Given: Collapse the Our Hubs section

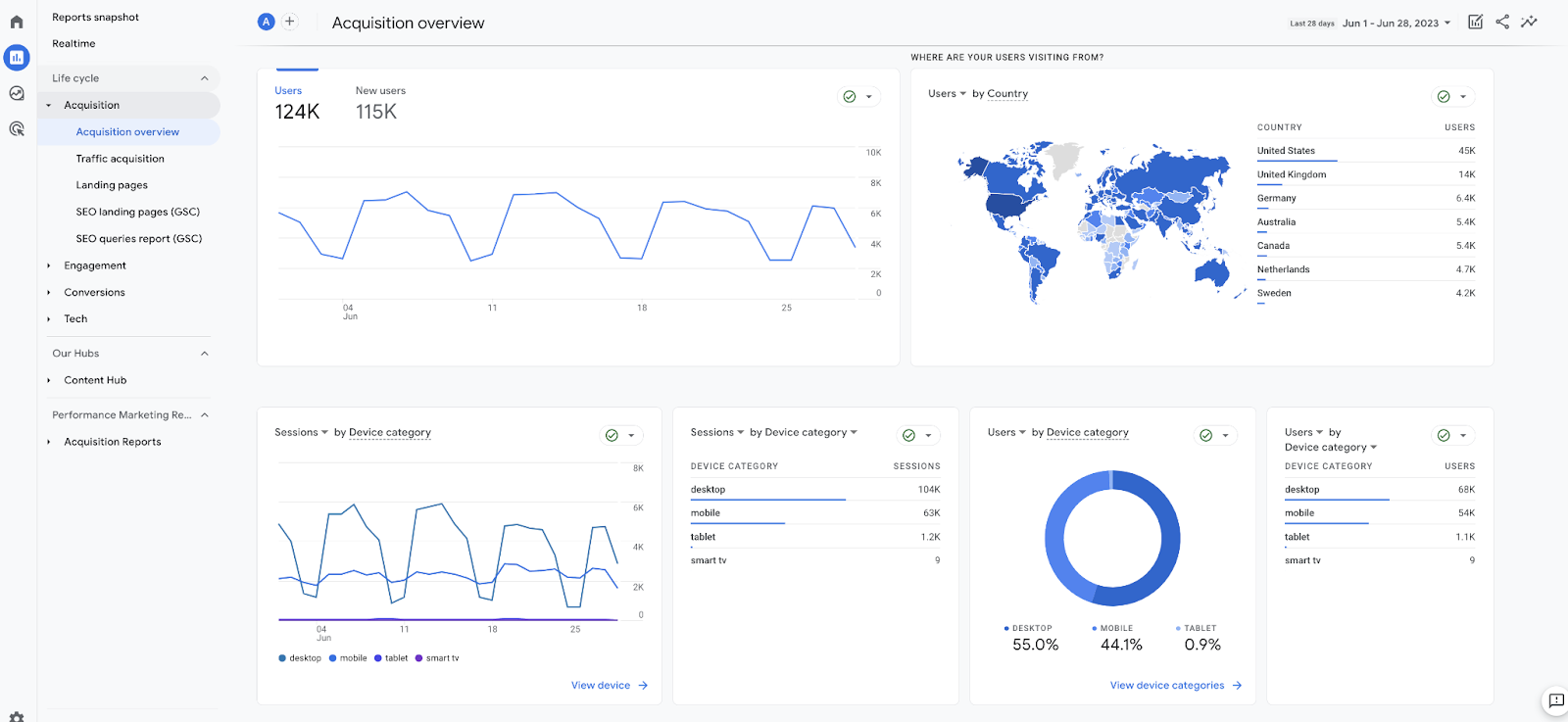Looking at the screenshot, I should coord(205,354).
